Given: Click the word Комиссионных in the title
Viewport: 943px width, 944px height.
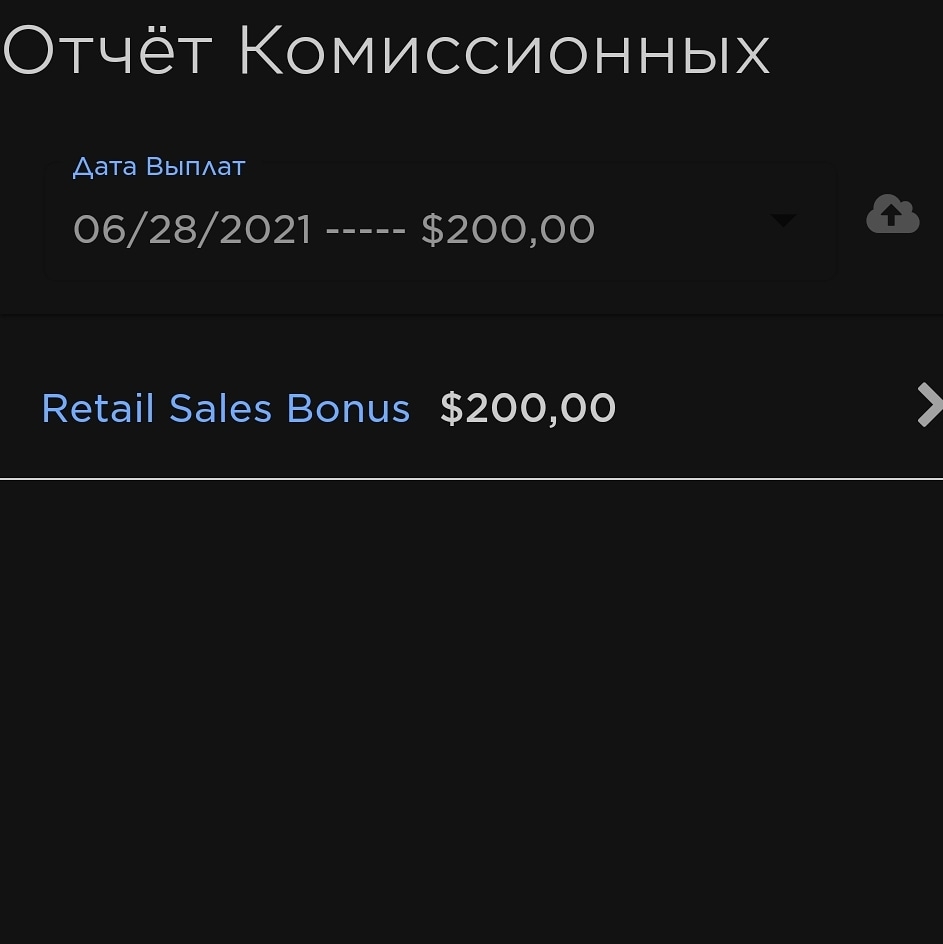Looking at the screenshot, I should [504, 51].
